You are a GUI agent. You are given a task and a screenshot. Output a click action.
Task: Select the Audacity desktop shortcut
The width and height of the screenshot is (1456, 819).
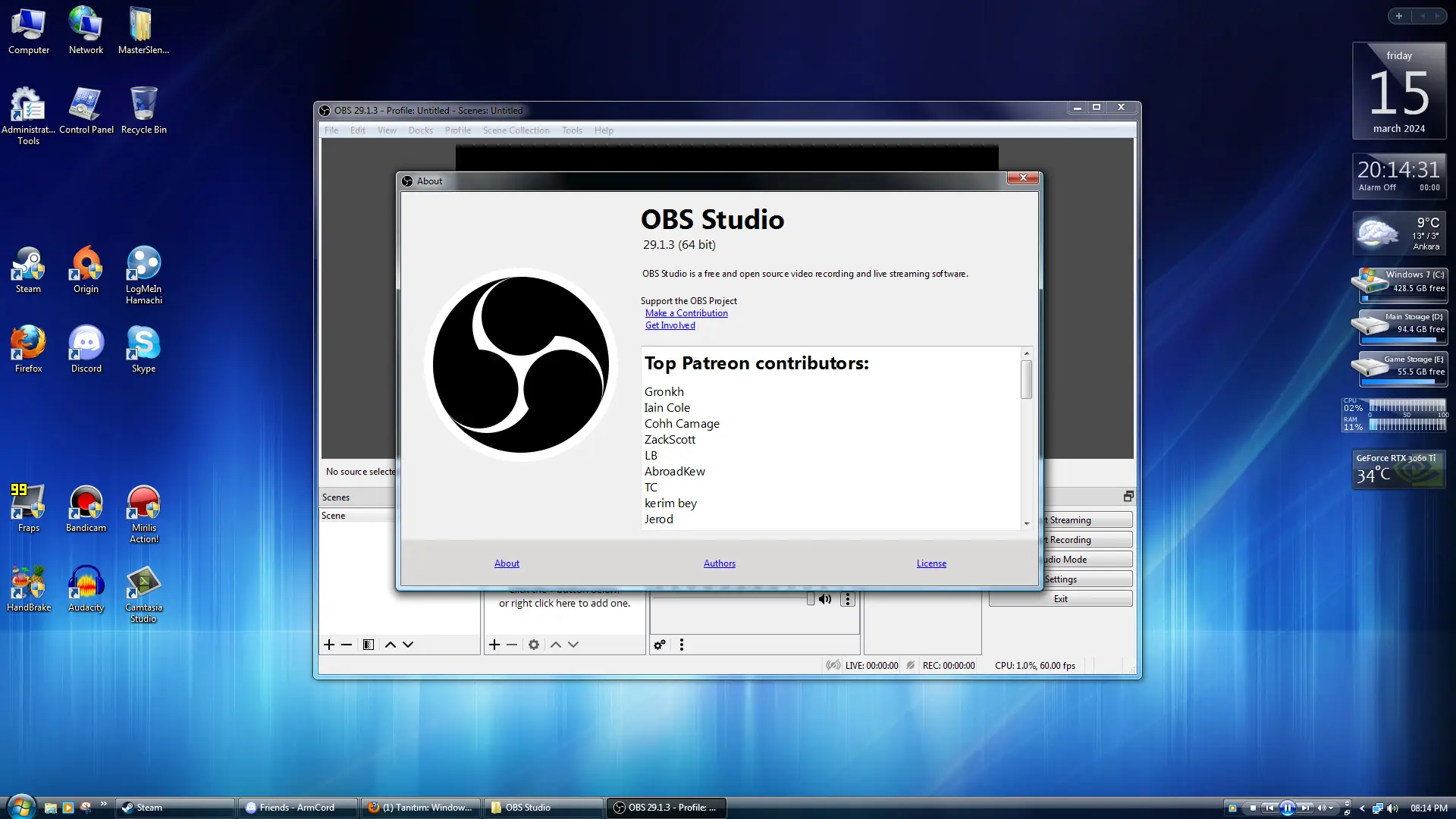(x=86, y=588)
